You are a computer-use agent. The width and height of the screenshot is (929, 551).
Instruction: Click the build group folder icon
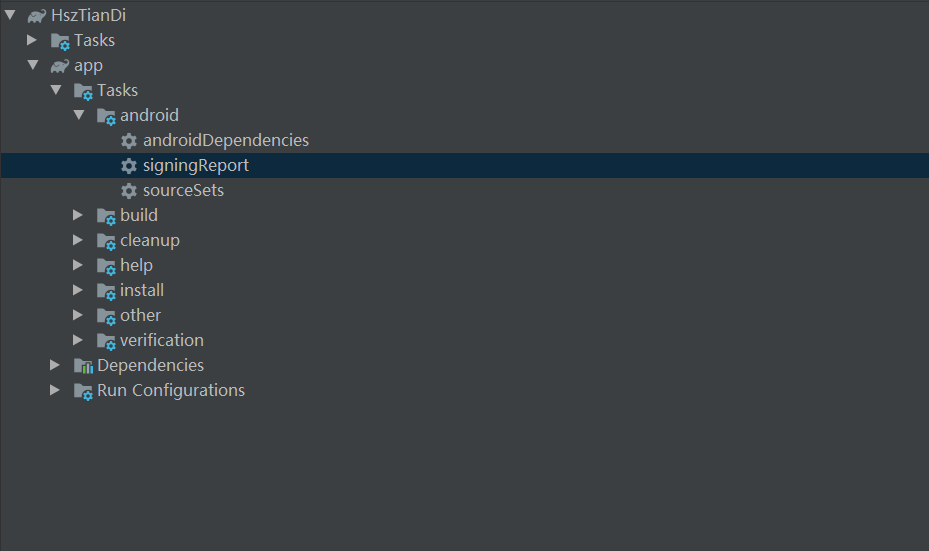pyautogui.click(x=106, y=216)
